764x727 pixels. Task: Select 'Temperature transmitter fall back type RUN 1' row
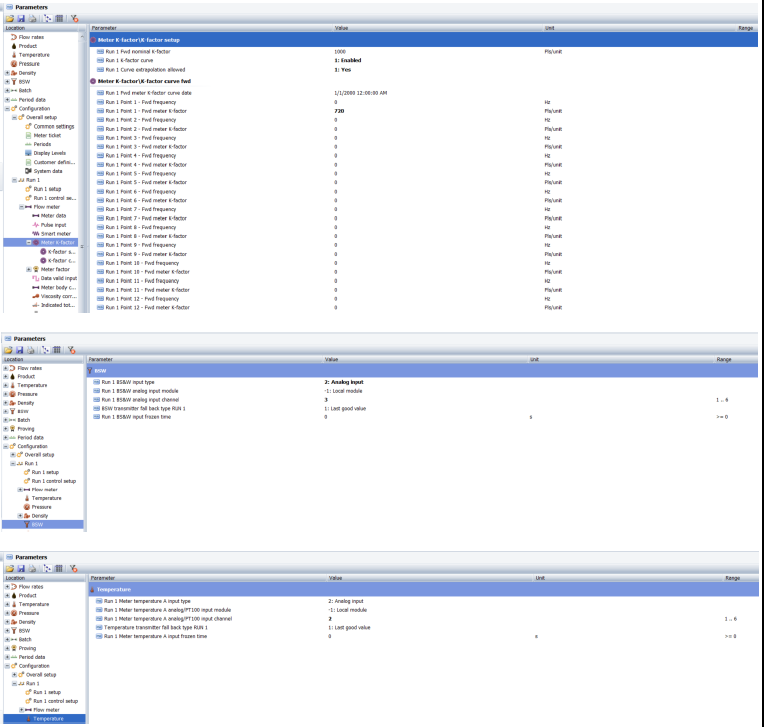(423, 628)
